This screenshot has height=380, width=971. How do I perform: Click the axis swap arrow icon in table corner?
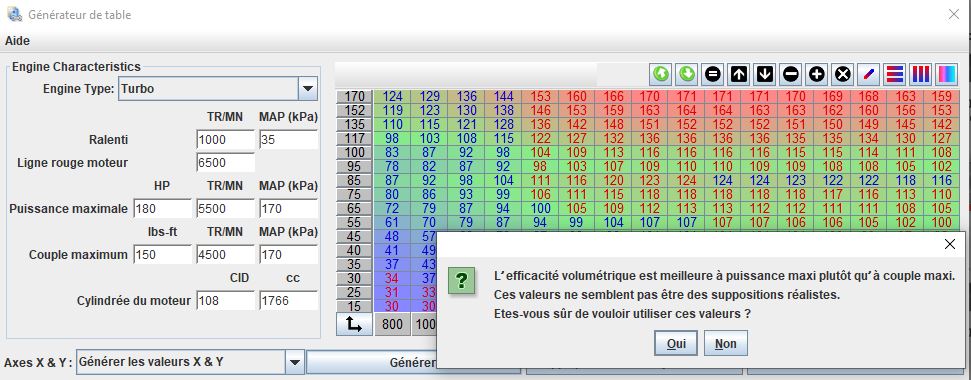(x=354, y=324)
